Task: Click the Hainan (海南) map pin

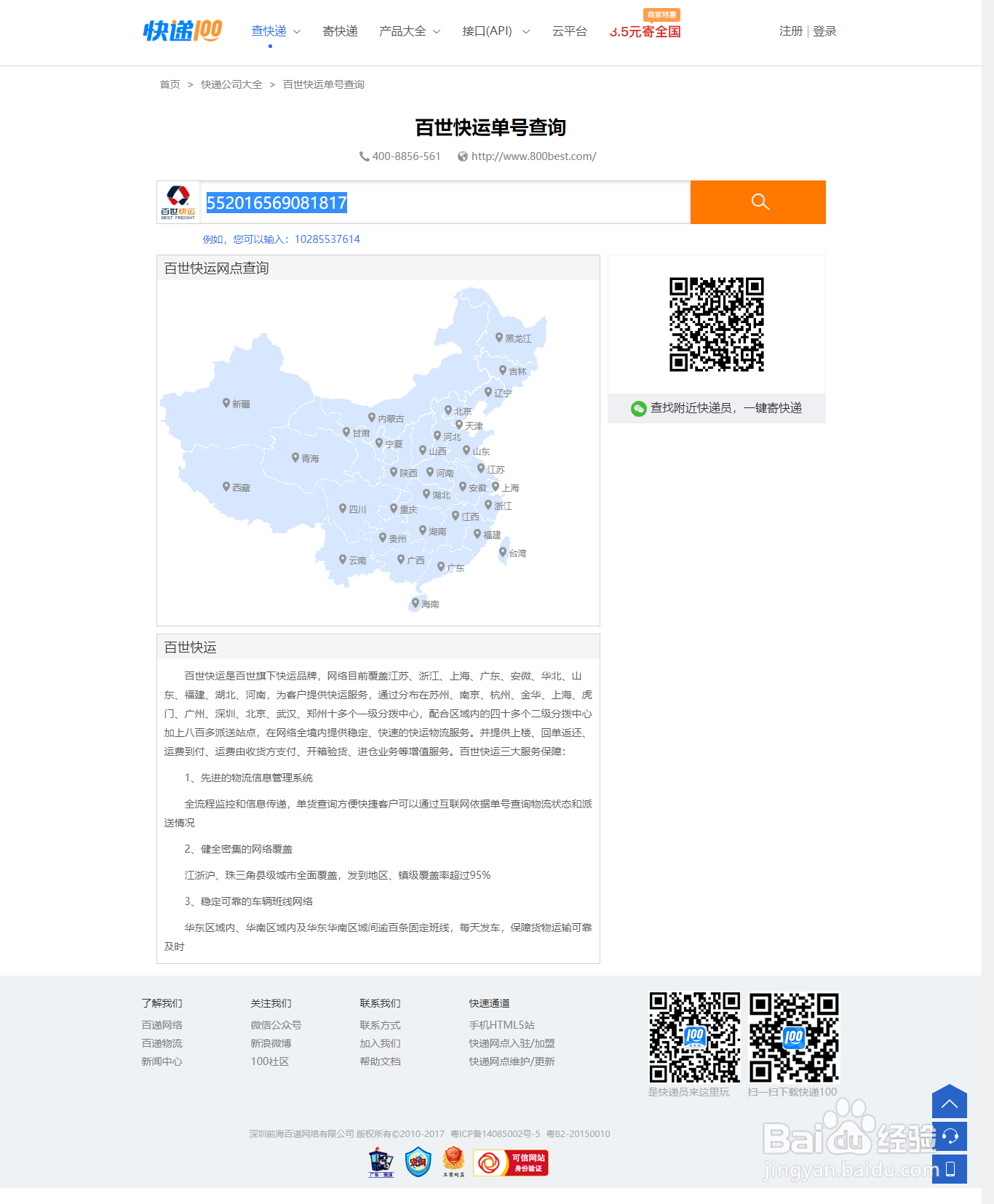Action: [416, 603]
